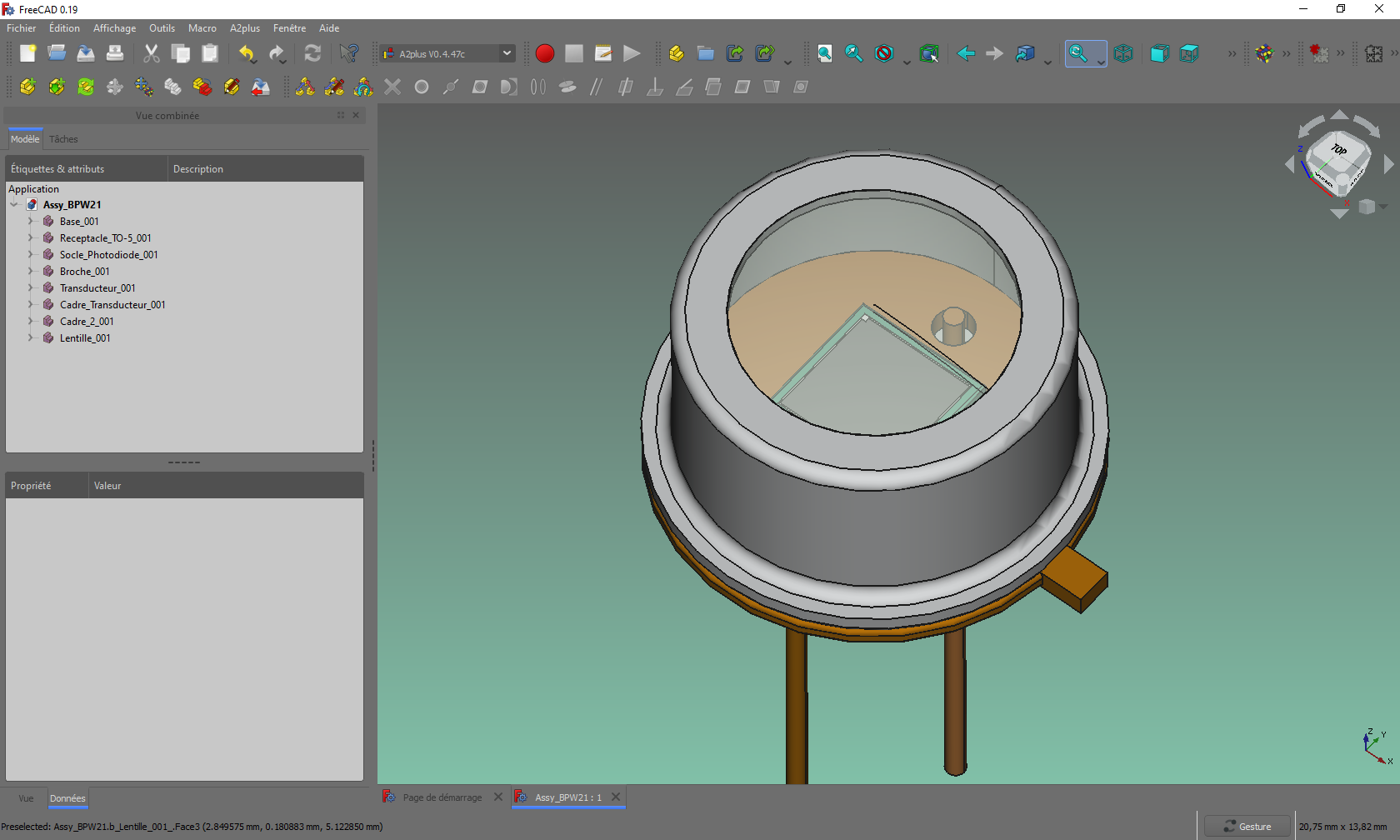The image size is (1400, 840).
Task: Click the first yellow add-part icon in A2plus toolbar
Action: [27, 87]
